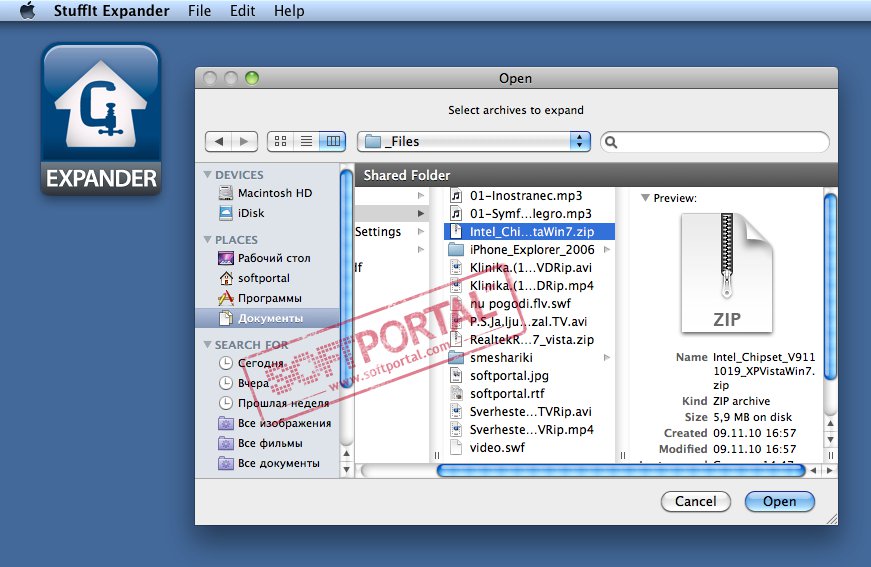Image resolution: width=871 pixels, height=567 pixels.
Task: Select the 01-Inostranec.mp3 file
Action: click(x=529, y=195)
